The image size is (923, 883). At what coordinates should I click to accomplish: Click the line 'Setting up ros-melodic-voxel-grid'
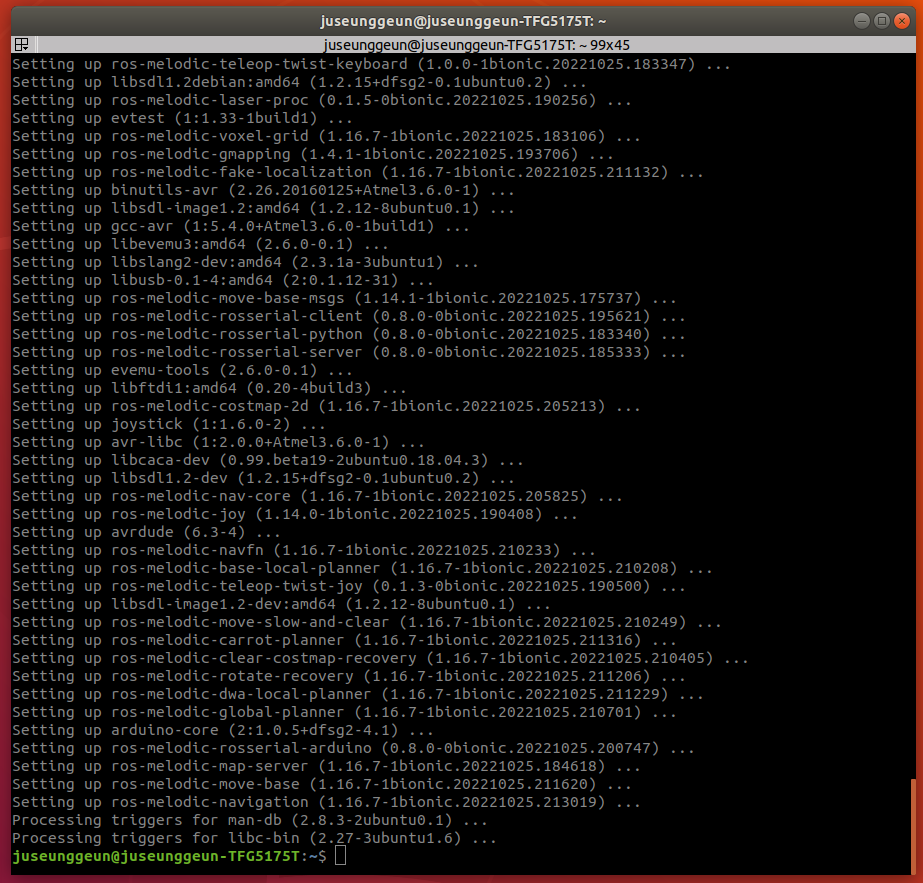tap(326, 136)
